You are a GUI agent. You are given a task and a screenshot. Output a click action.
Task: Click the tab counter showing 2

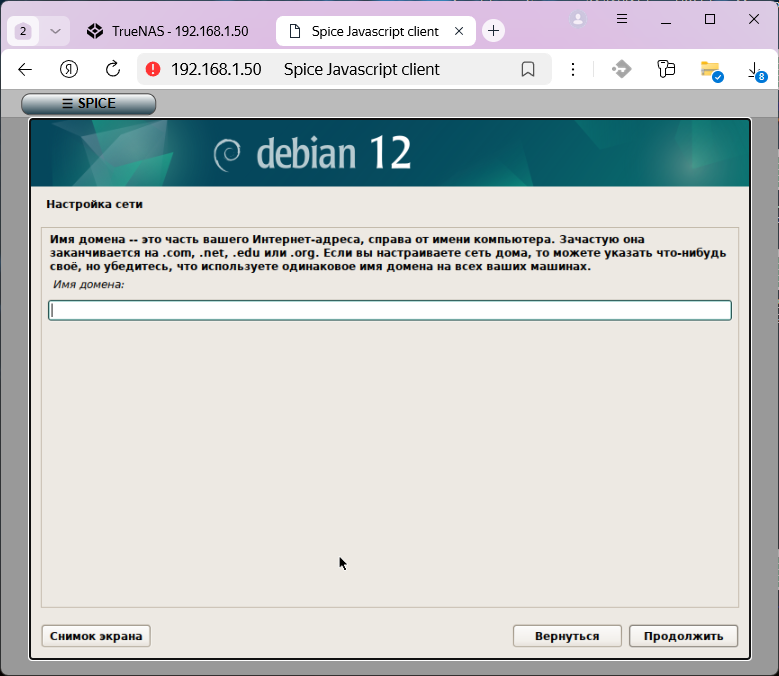coord(23,31)
